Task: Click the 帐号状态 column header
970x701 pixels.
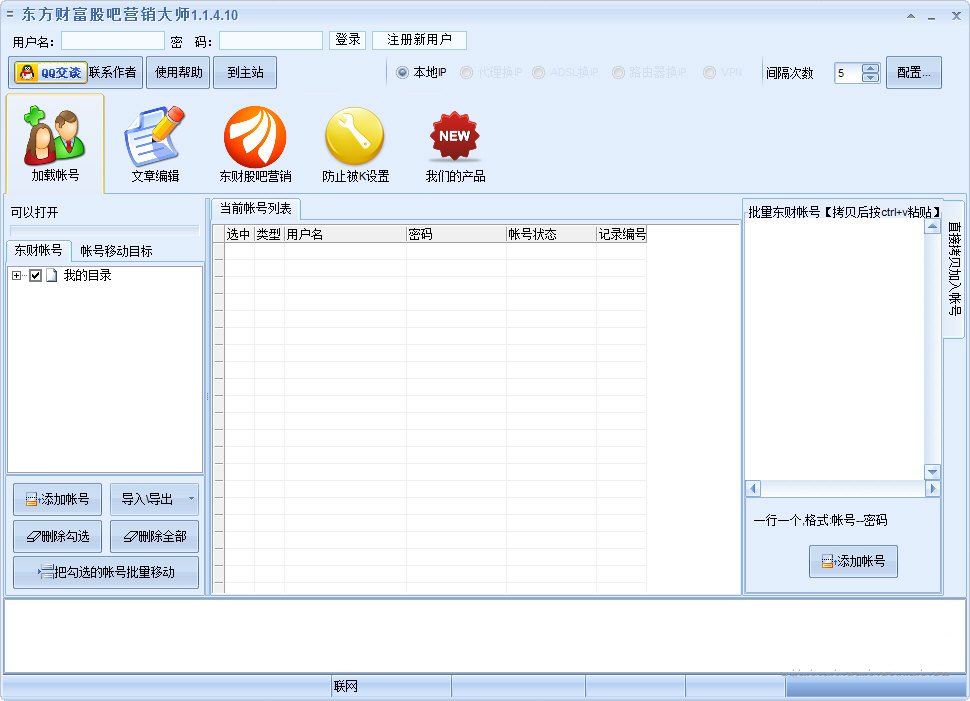Action: click(551, 234)
